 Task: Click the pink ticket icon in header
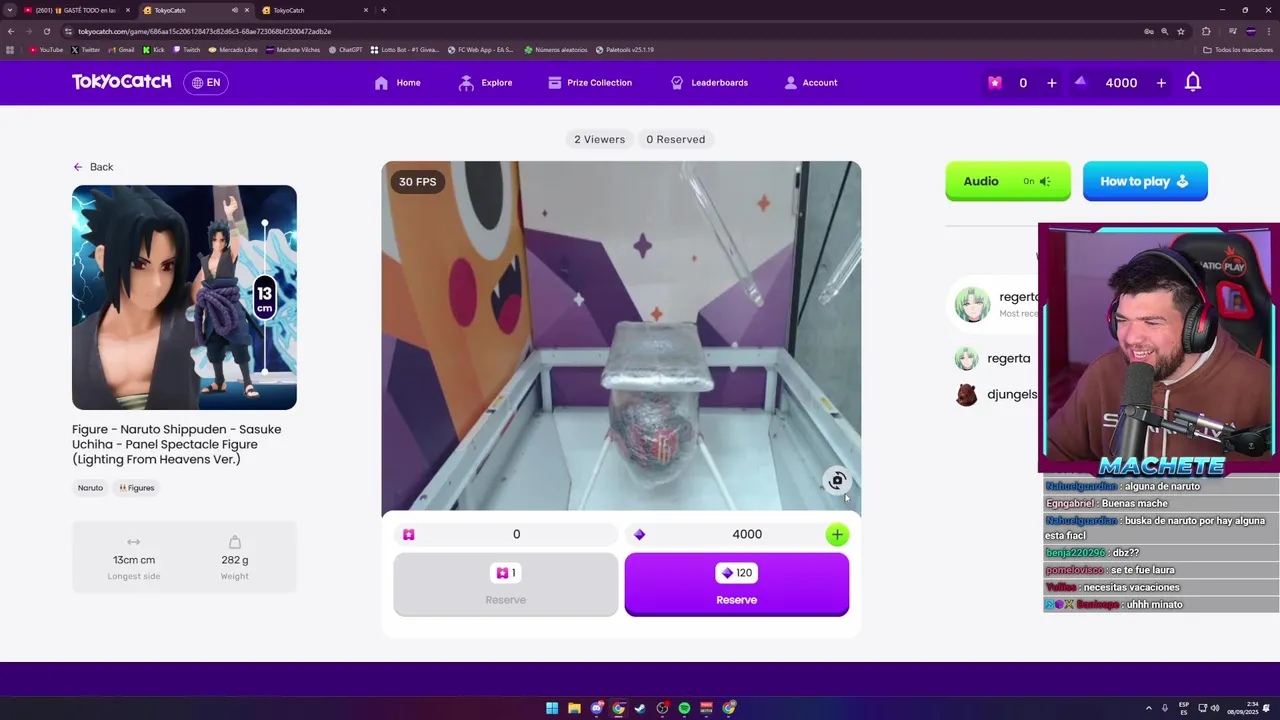pos(994,83)
